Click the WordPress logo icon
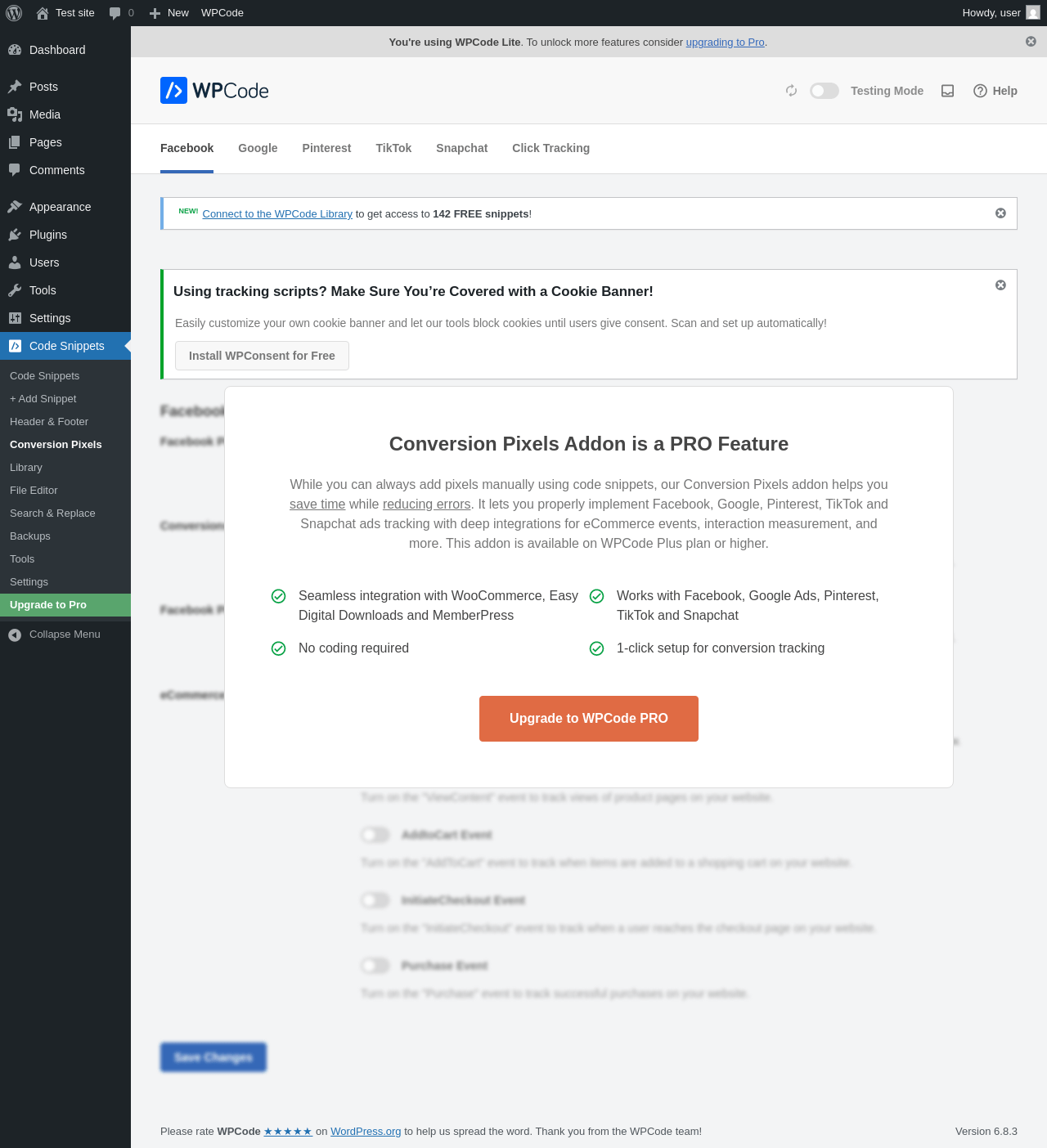Screen dimensions: 1047x1148 [x=14, y=13]
